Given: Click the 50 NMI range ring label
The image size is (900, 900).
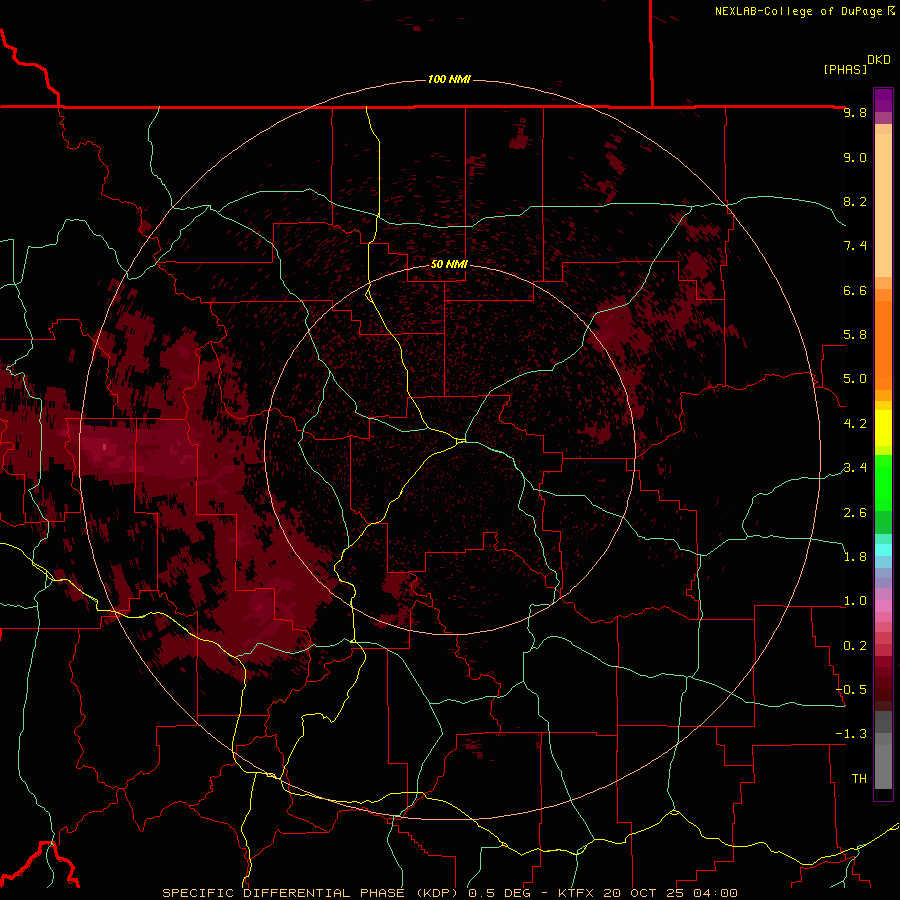Looking at the screenshot, I should coord(449,264).
